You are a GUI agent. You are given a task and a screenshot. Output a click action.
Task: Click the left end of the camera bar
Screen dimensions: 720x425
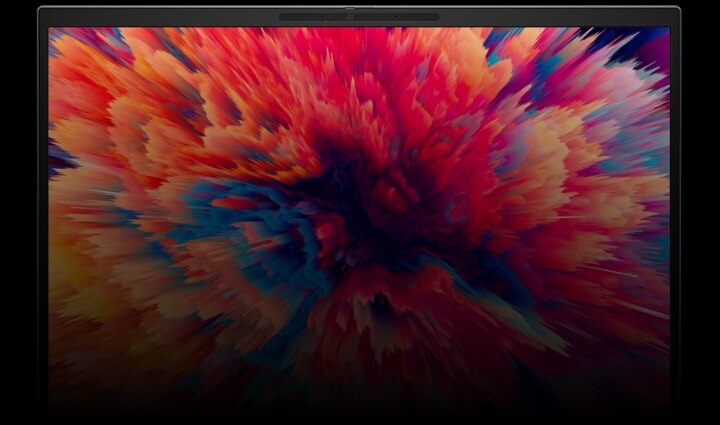pos(284,17)
